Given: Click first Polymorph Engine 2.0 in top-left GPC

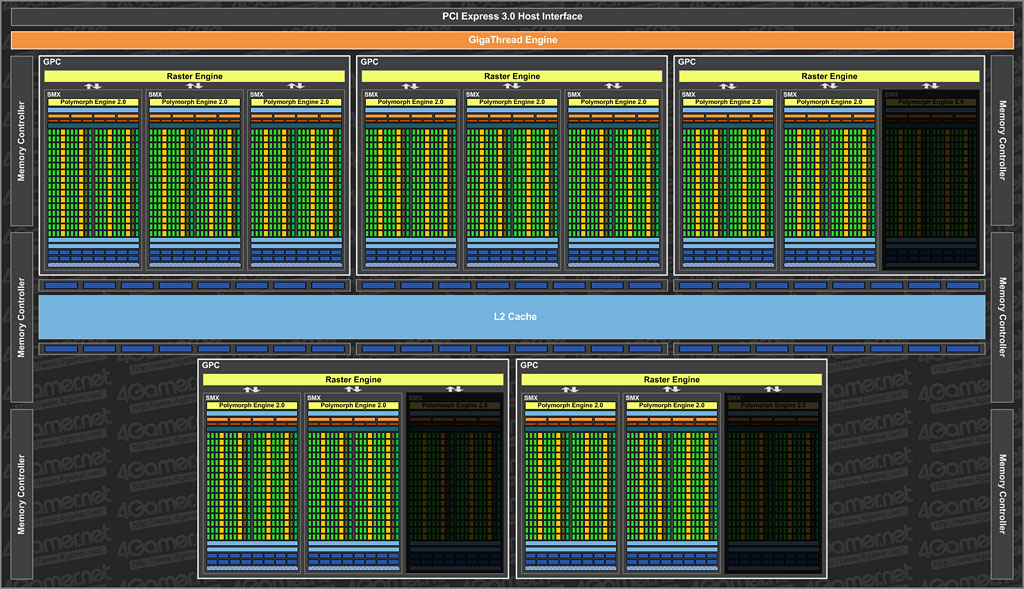Looking at the screenshot, I should (x=94, y=102).
